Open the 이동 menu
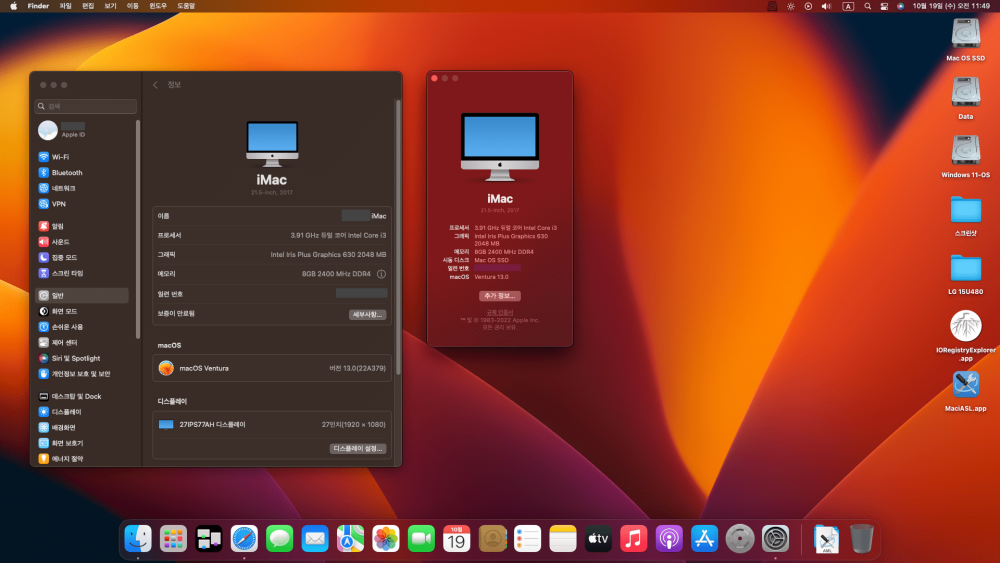Image resolution: width=1000 pixels, height=563 pixels. (133, 6)
